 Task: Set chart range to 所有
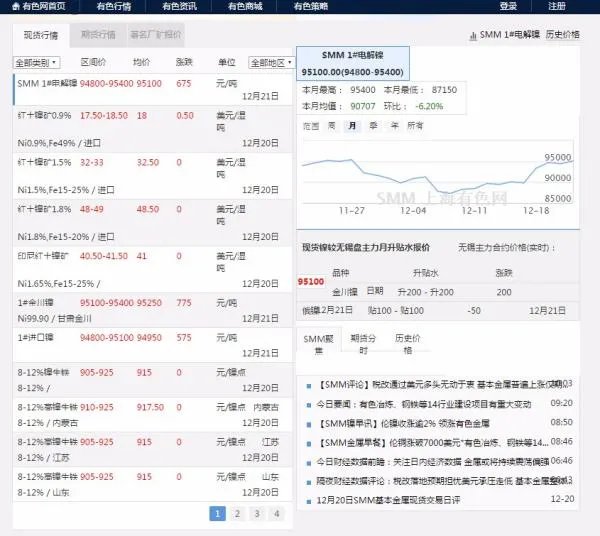pyautogui.click(x=415, y=125)
